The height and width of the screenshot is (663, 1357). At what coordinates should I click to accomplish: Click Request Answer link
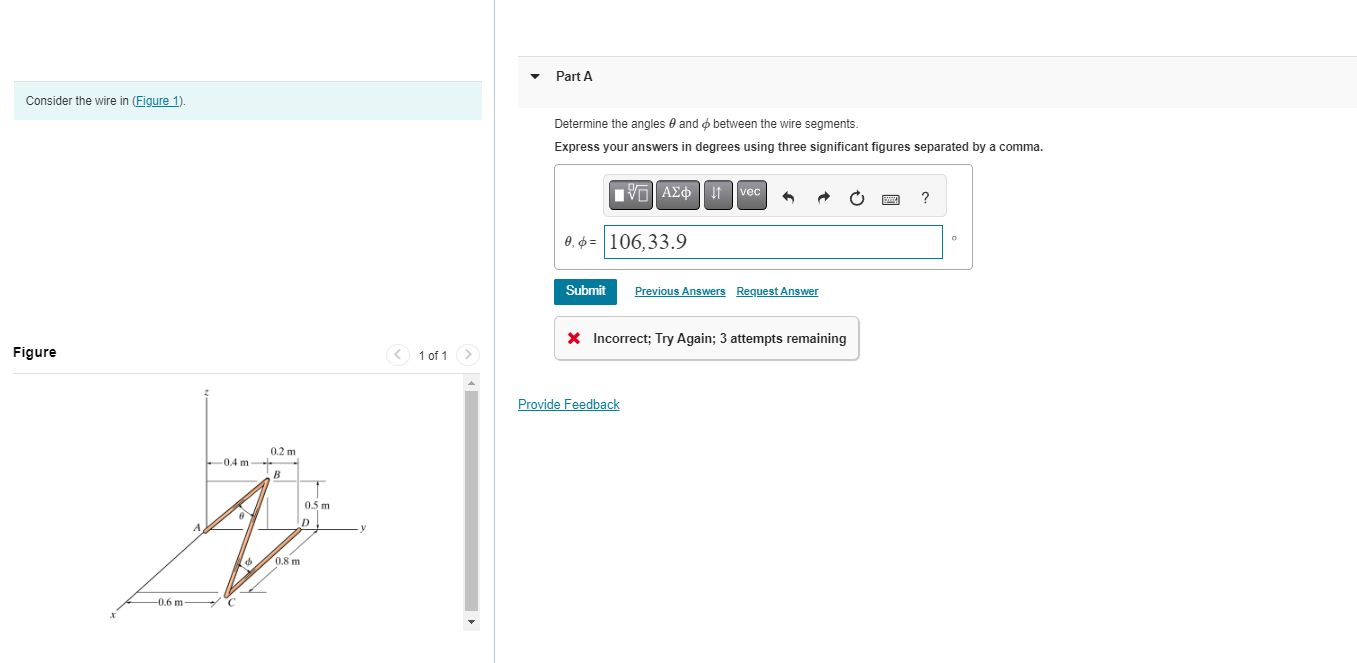(x=777, y=291)
